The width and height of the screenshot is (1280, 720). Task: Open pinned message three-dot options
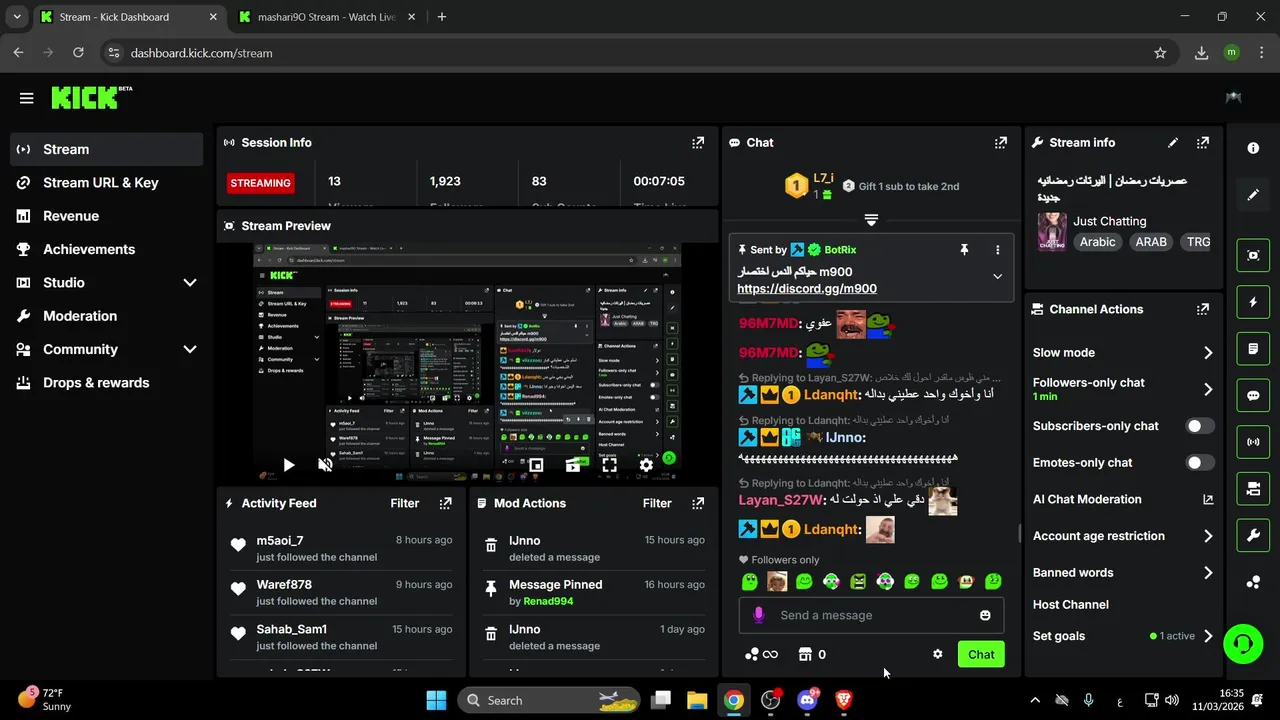(997, 250)
